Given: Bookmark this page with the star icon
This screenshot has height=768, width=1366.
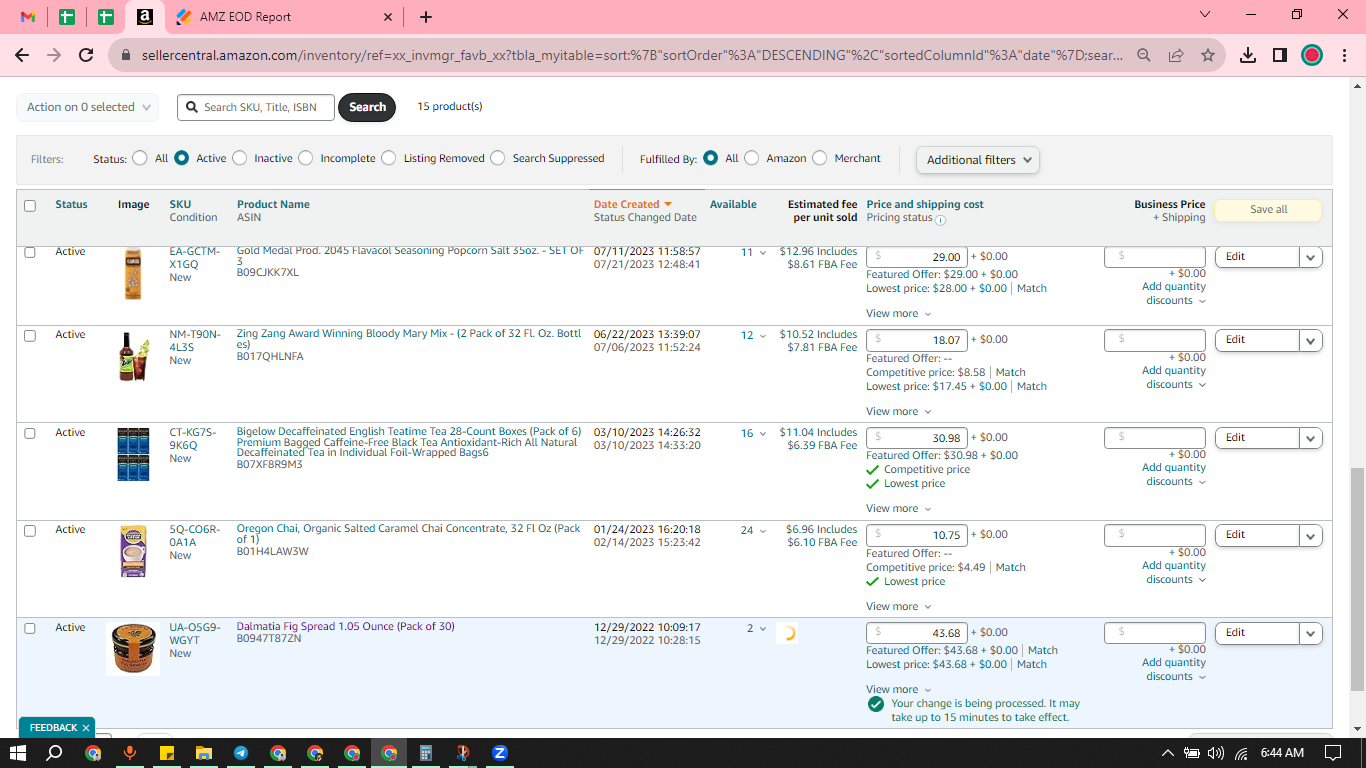Looking at the screenshot, I should (1208, 56).
